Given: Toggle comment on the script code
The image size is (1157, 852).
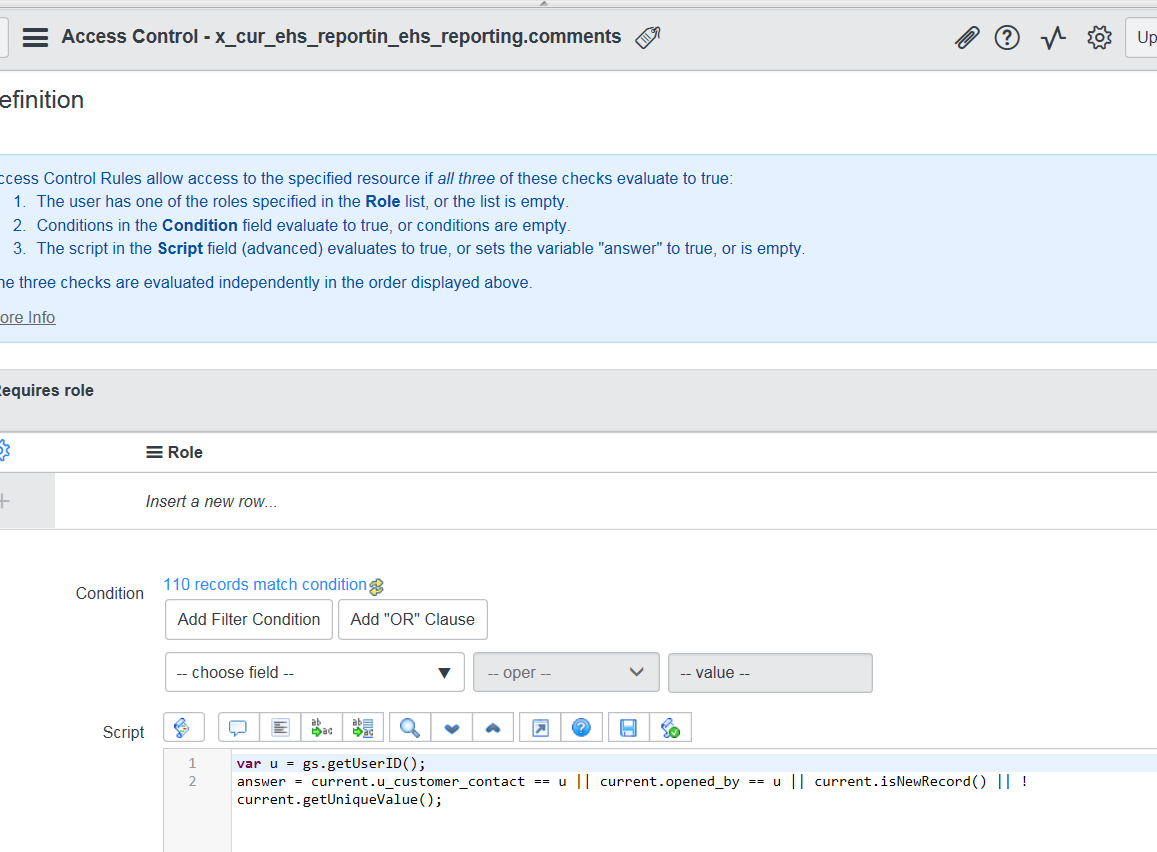Looking at the screenshot, I should (237, 727).
